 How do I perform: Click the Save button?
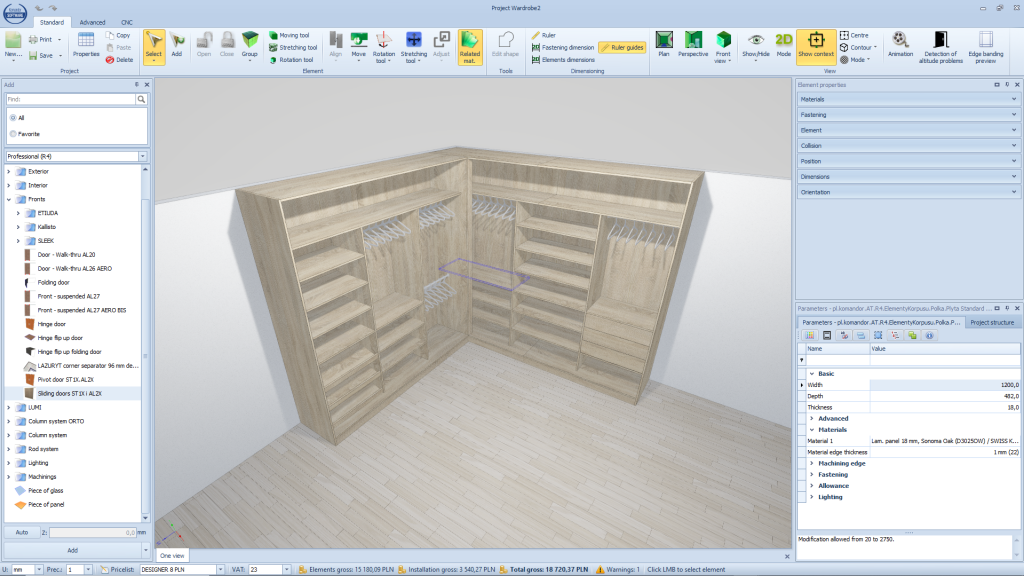[40, 56]
